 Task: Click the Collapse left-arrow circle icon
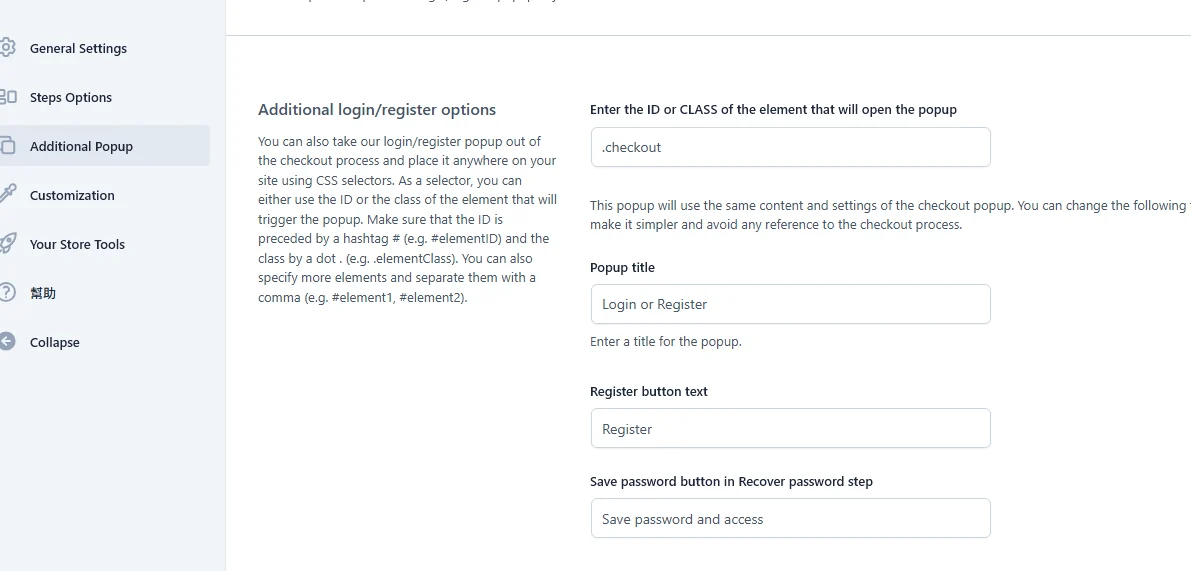coord(7,342)
